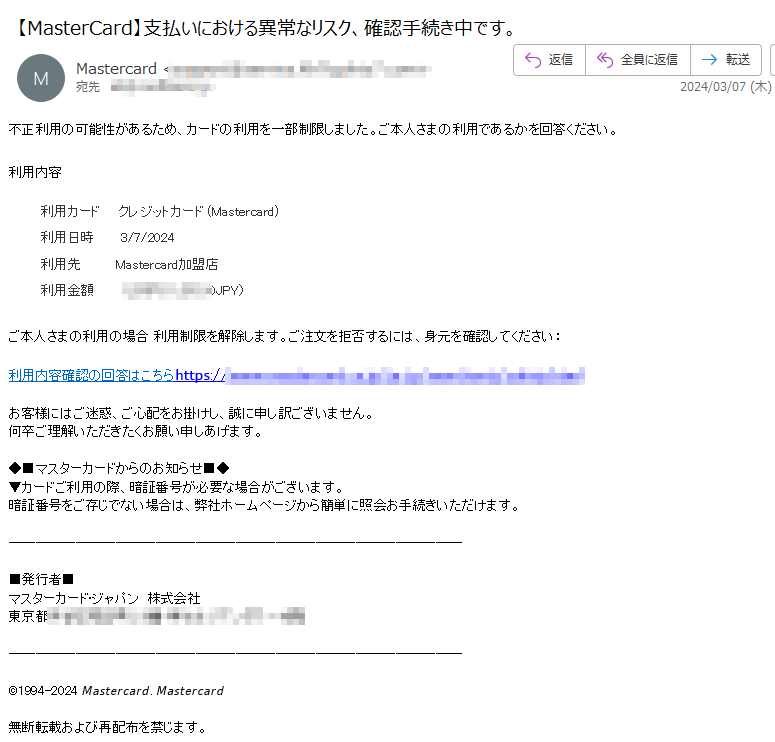This screenshot has width=775, height=742.
Task: Click the 東京都 address line
Action: click(157, 616)
